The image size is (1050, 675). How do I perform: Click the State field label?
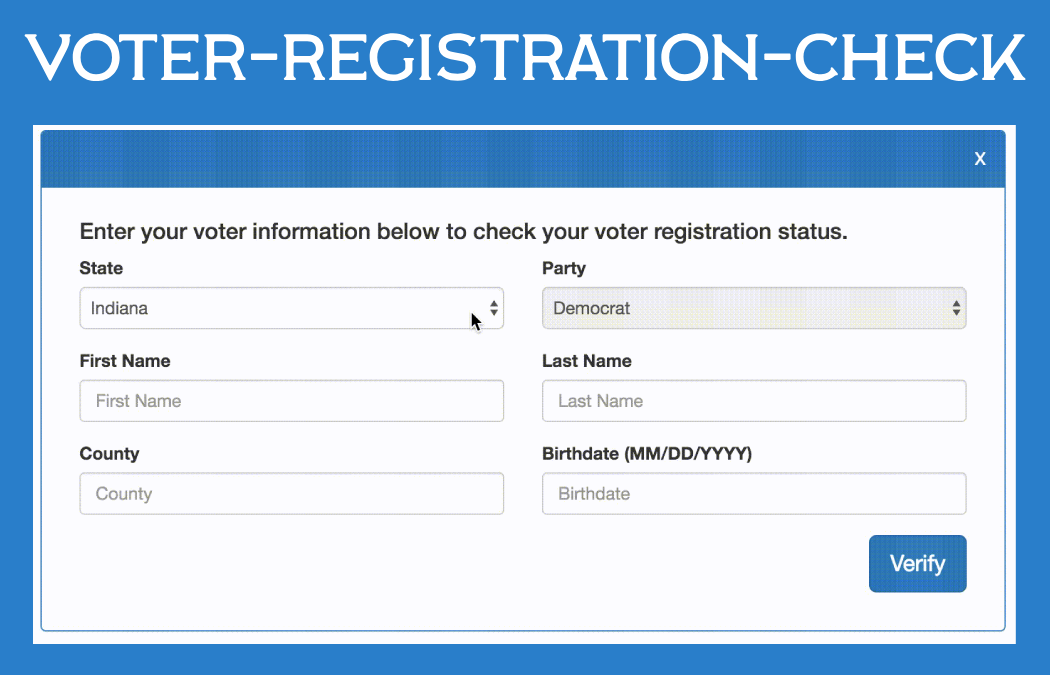101,268
